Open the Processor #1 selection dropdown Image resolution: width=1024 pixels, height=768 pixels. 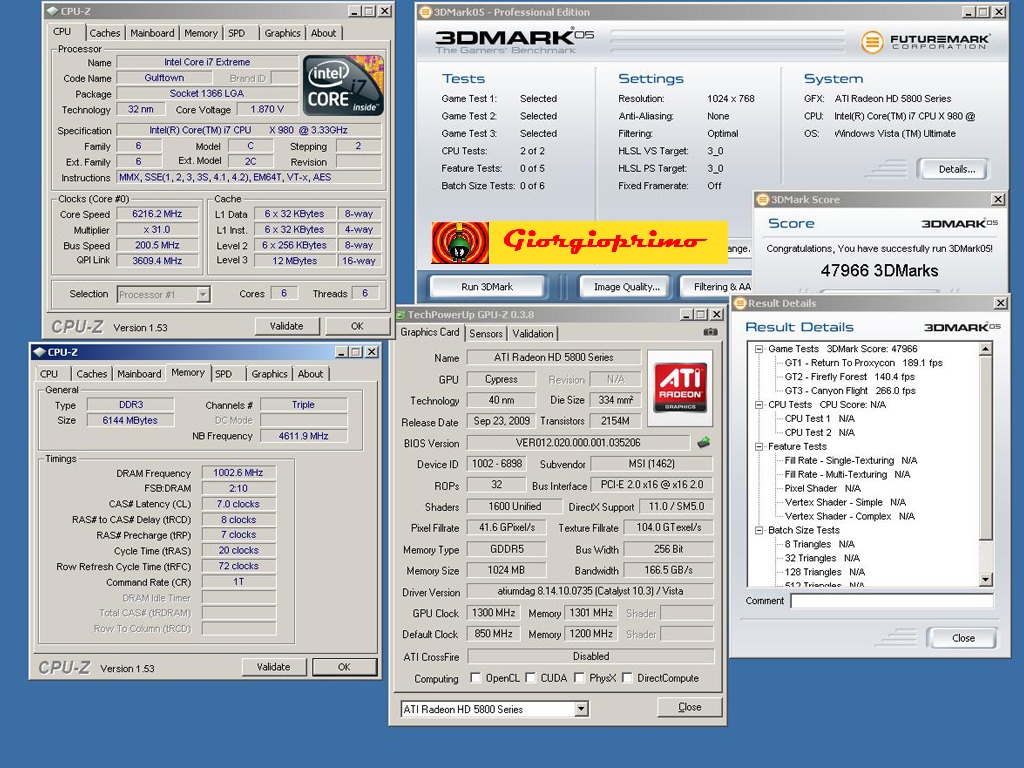203,295
